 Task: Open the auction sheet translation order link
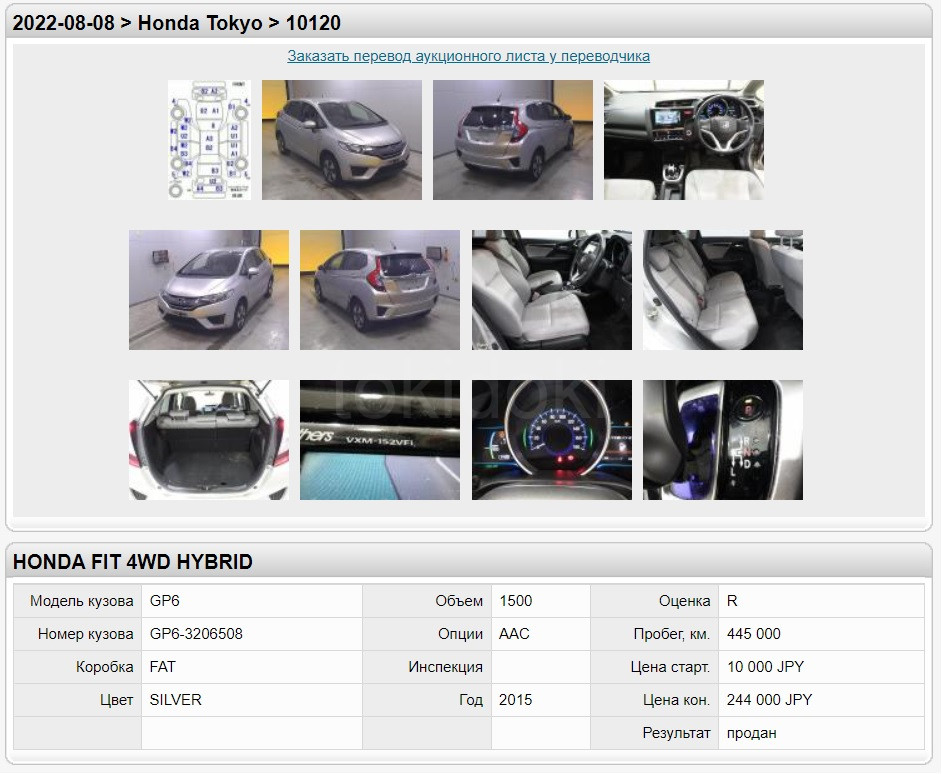point(468,56)
